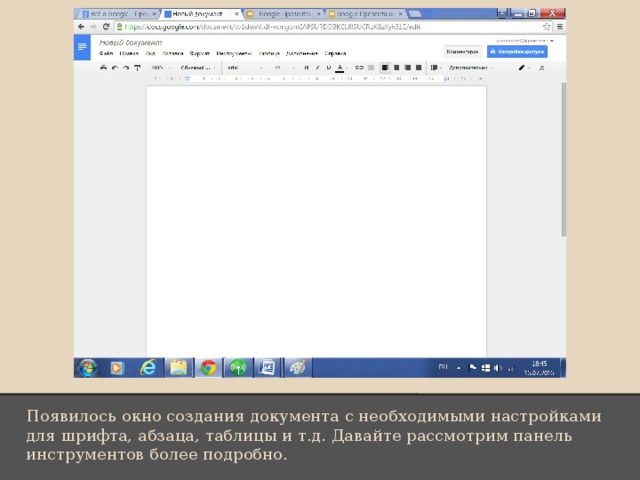This screenshot has width=640, height=480.
Task: Open the paragraph style dropdown
Action: pyautogui.click(x=198, y=68)
